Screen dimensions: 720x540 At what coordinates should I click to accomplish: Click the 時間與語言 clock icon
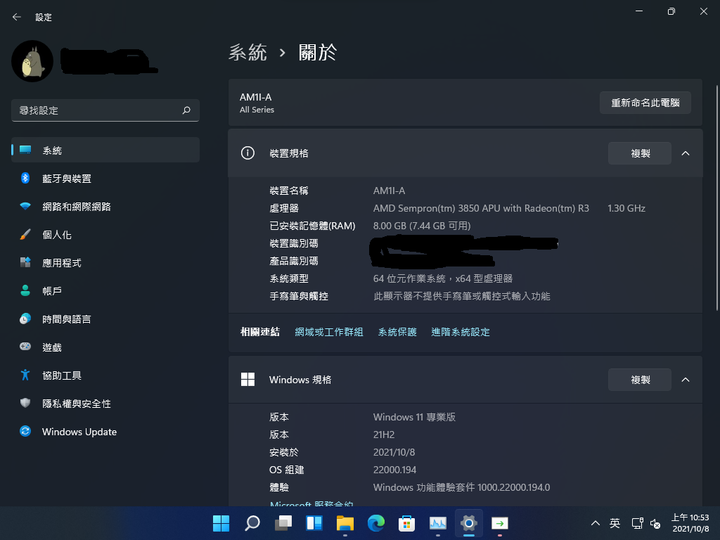[25, 319]
